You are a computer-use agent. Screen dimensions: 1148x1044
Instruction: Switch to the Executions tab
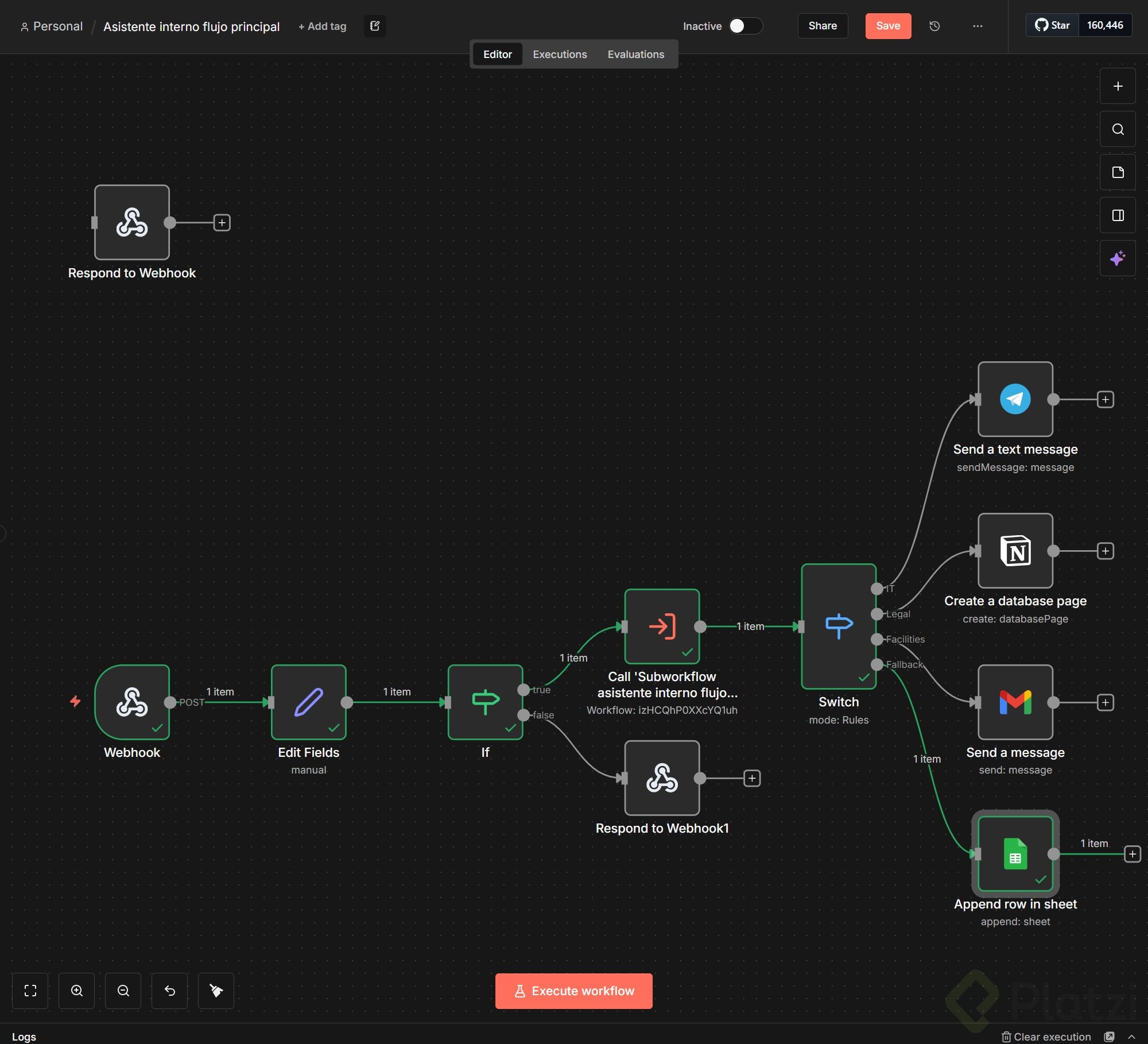point(559,55)
